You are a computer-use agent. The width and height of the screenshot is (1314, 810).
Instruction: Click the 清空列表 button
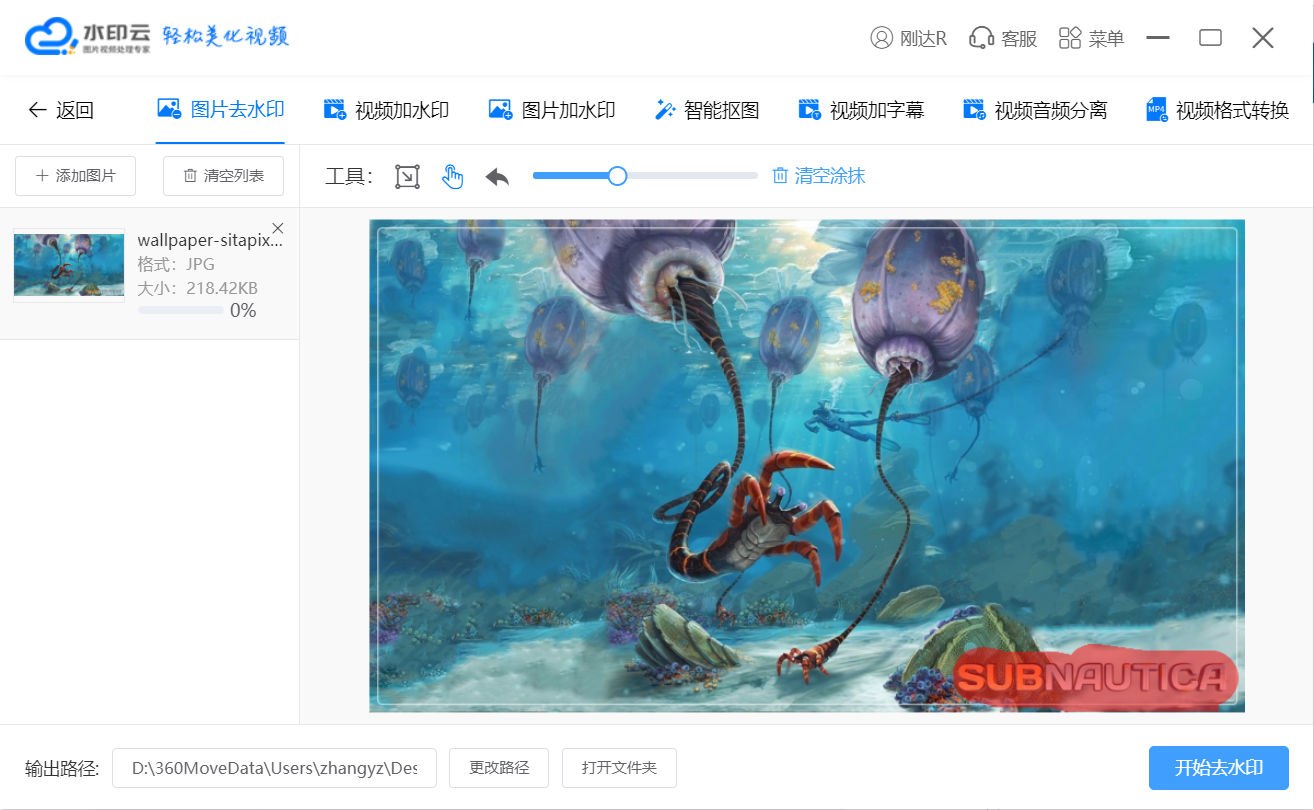[224, 176]
